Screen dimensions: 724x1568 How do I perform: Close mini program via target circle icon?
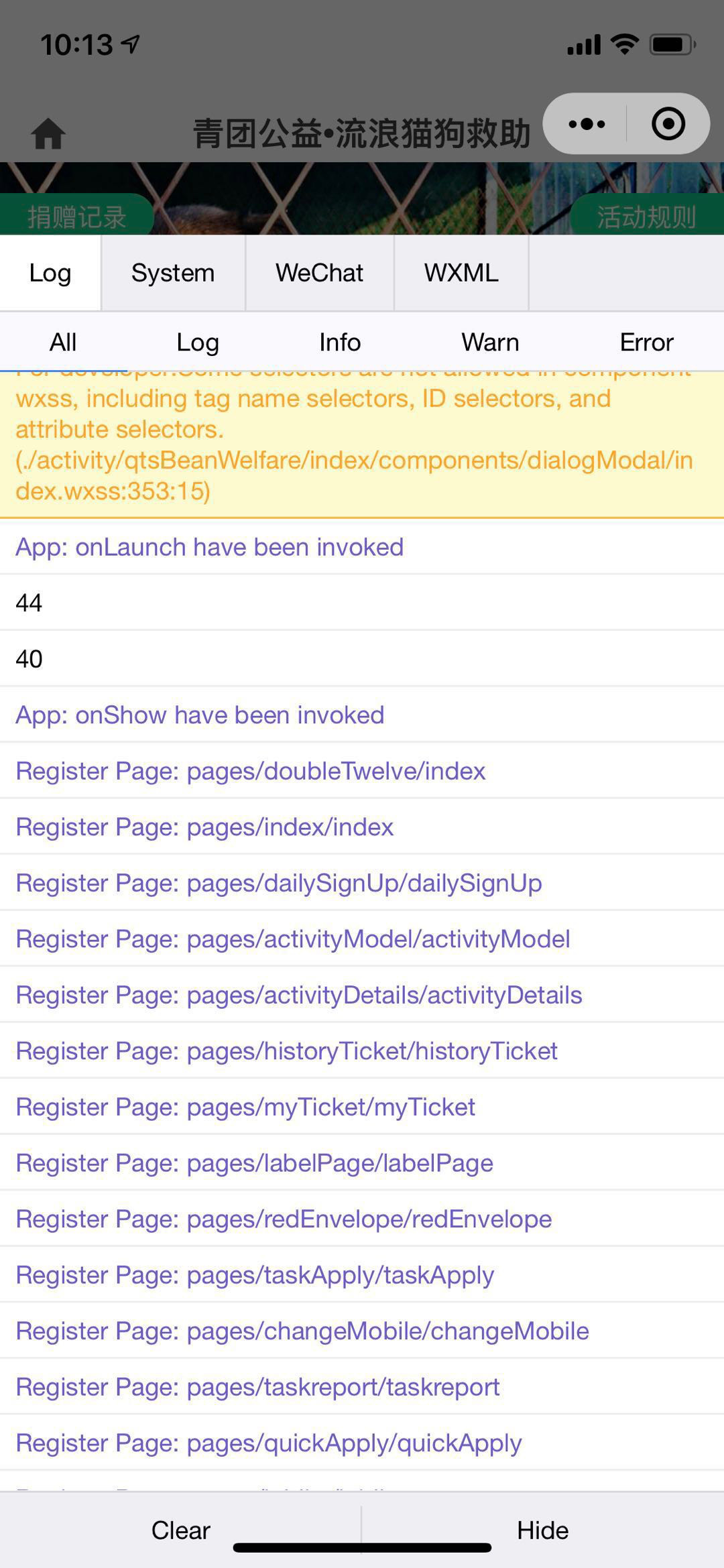[668, 124]
